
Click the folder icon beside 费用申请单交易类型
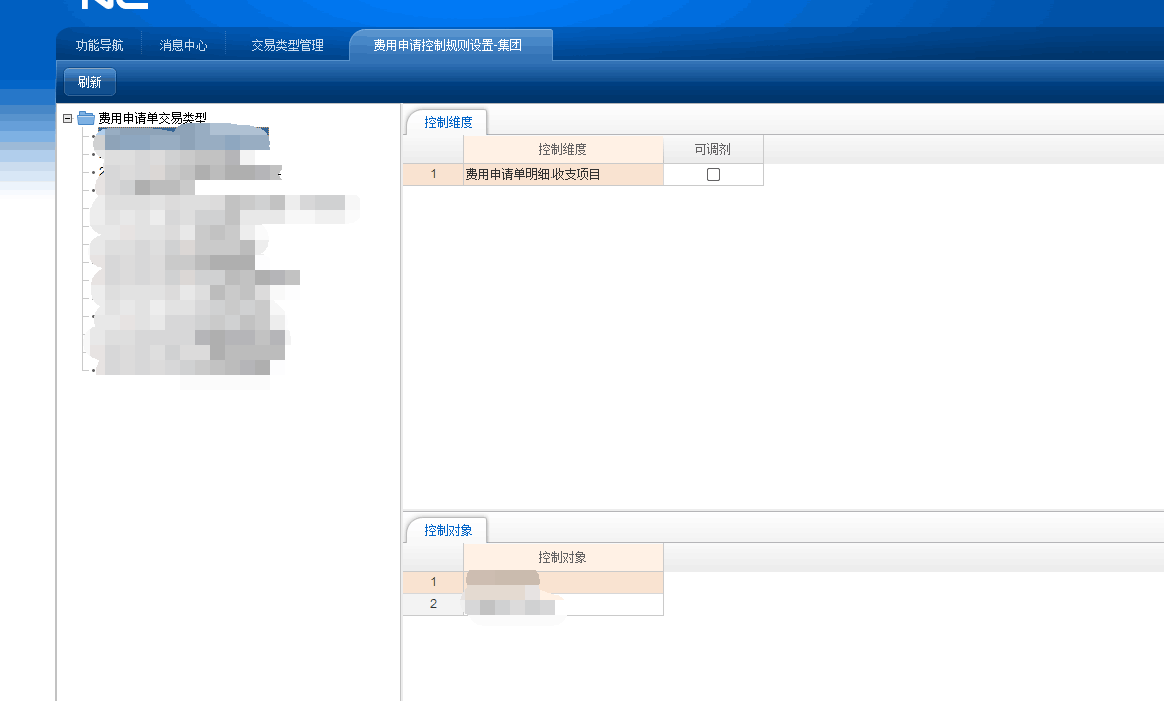coord(84,116)
